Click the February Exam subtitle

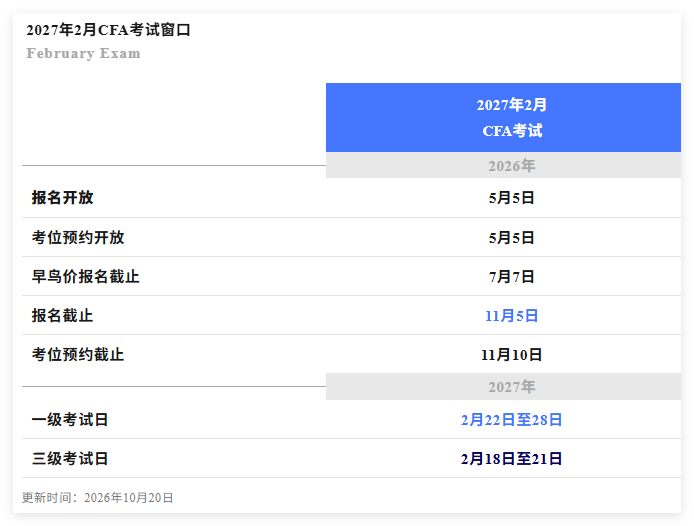(x=84, y=53)
